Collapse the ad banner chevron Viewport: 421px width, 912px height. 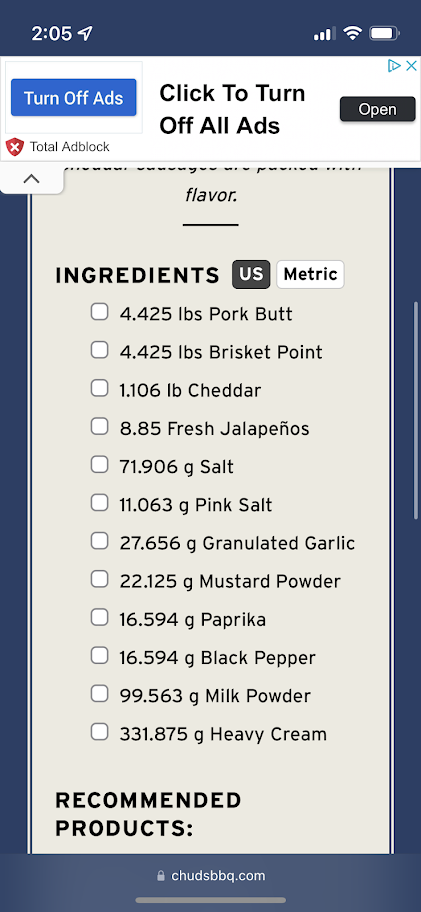click(x=31, y=179)
